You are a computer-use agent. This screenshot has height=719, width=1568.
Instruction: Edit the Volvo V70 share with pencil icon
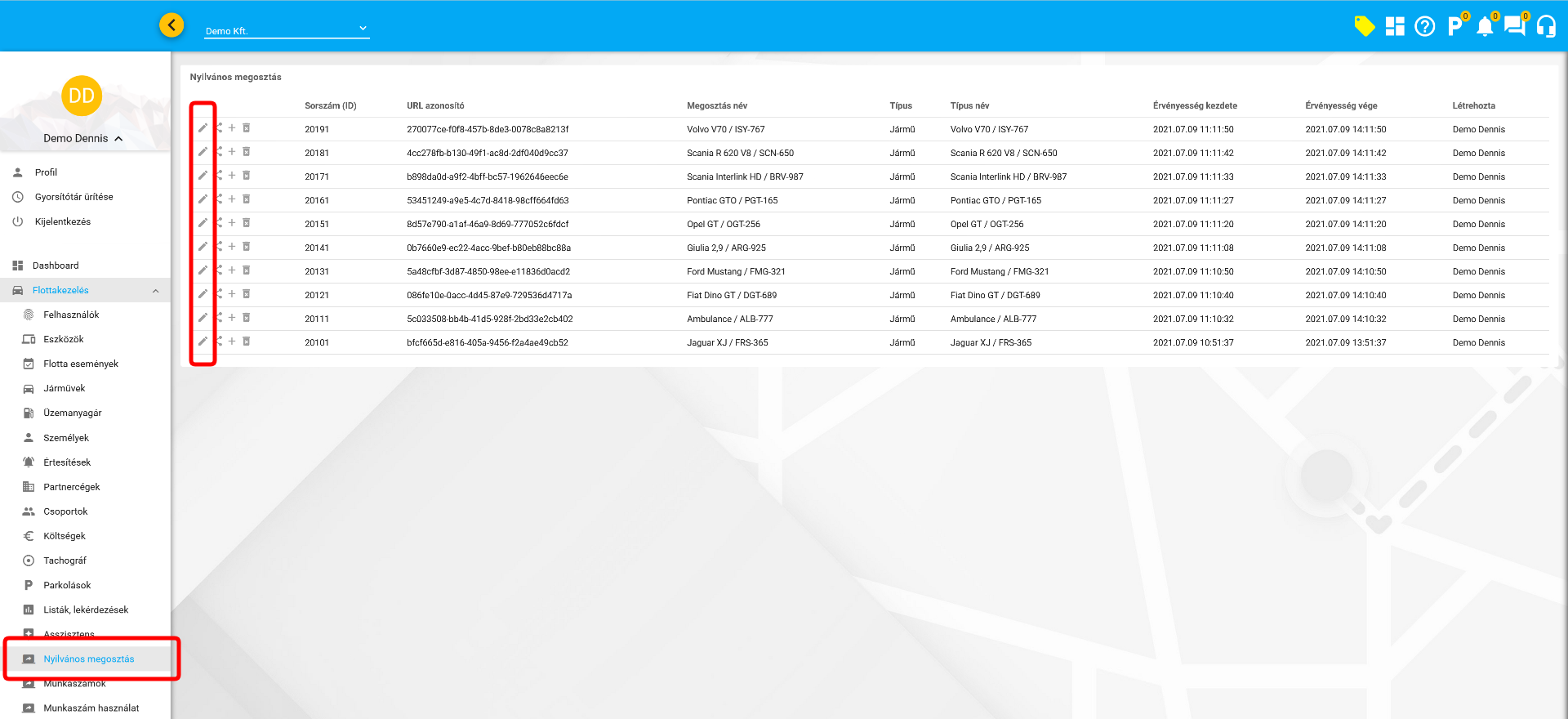[x=203, y=128]
